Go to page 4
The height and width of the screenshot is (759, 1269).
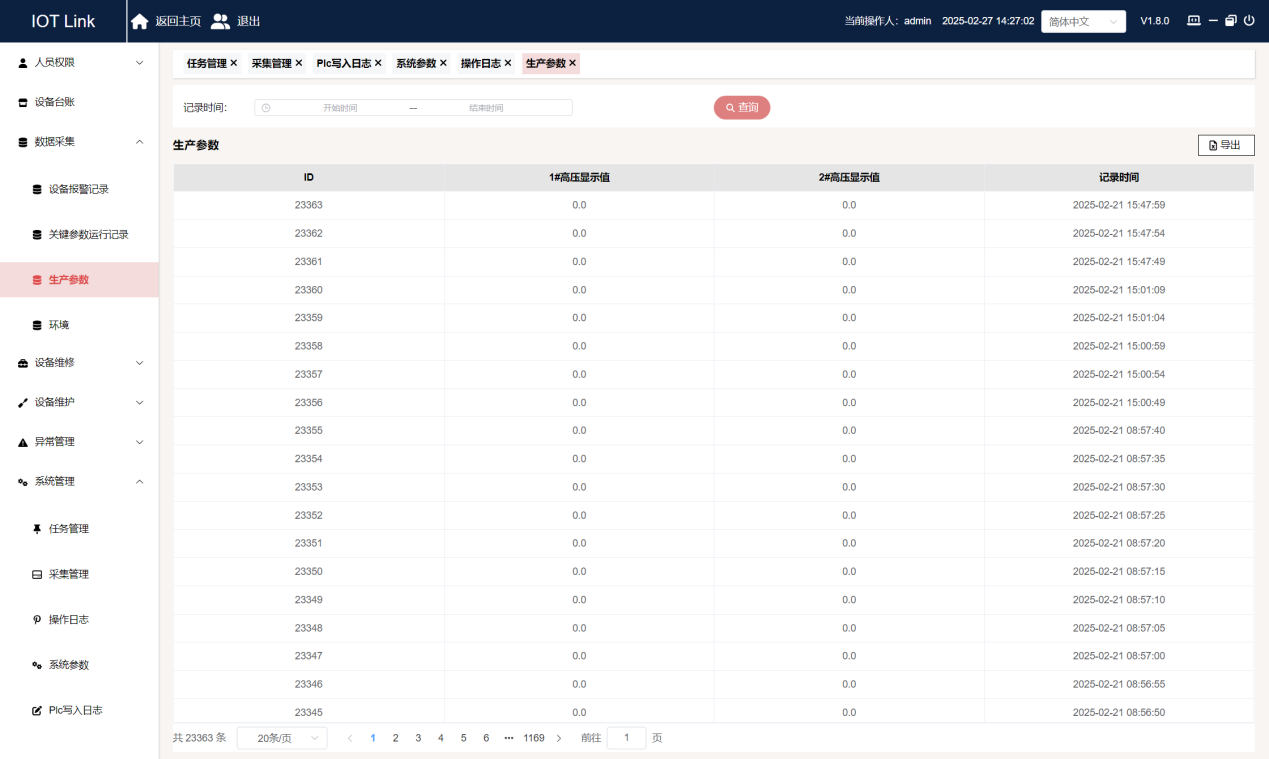(x=441, y=738)
